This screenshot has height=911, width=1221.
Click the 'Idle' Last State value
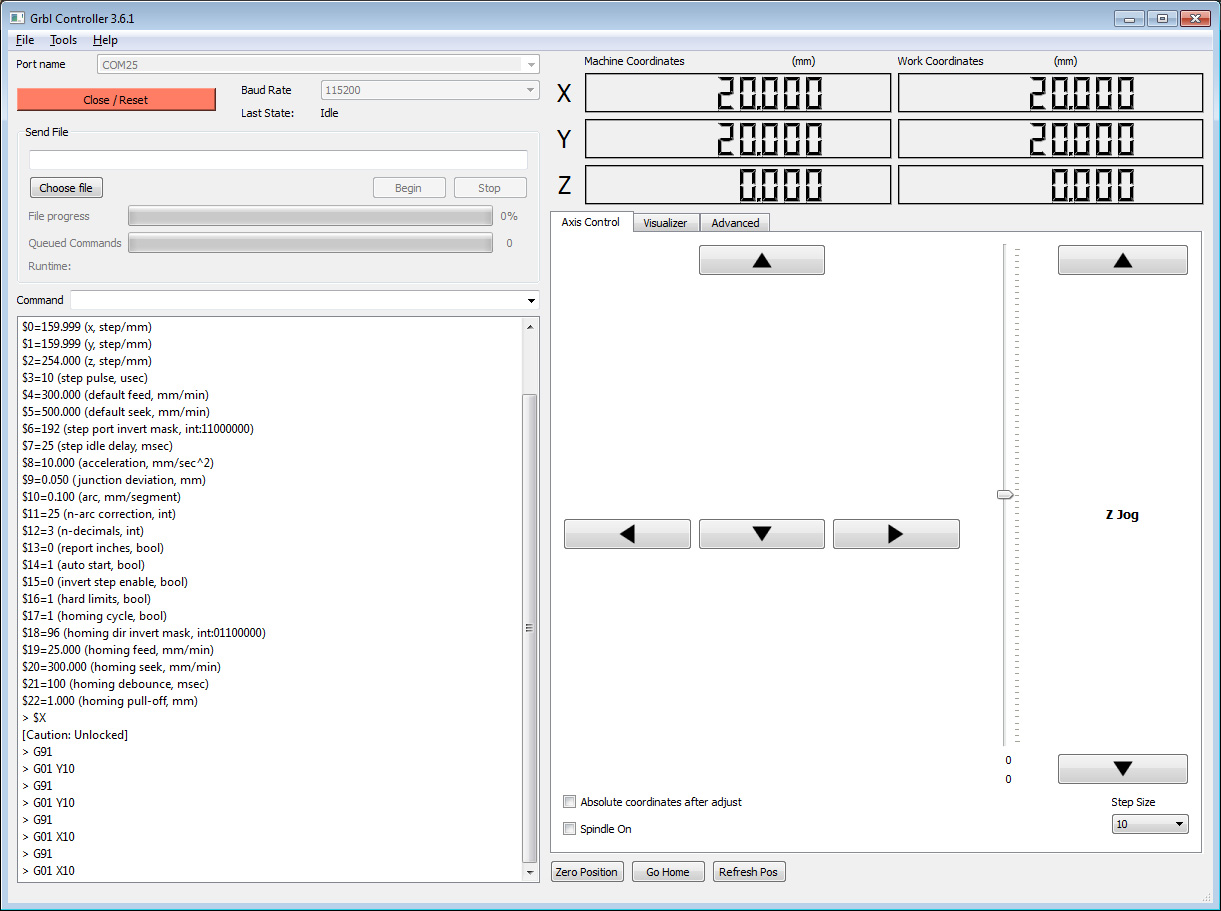329,113
